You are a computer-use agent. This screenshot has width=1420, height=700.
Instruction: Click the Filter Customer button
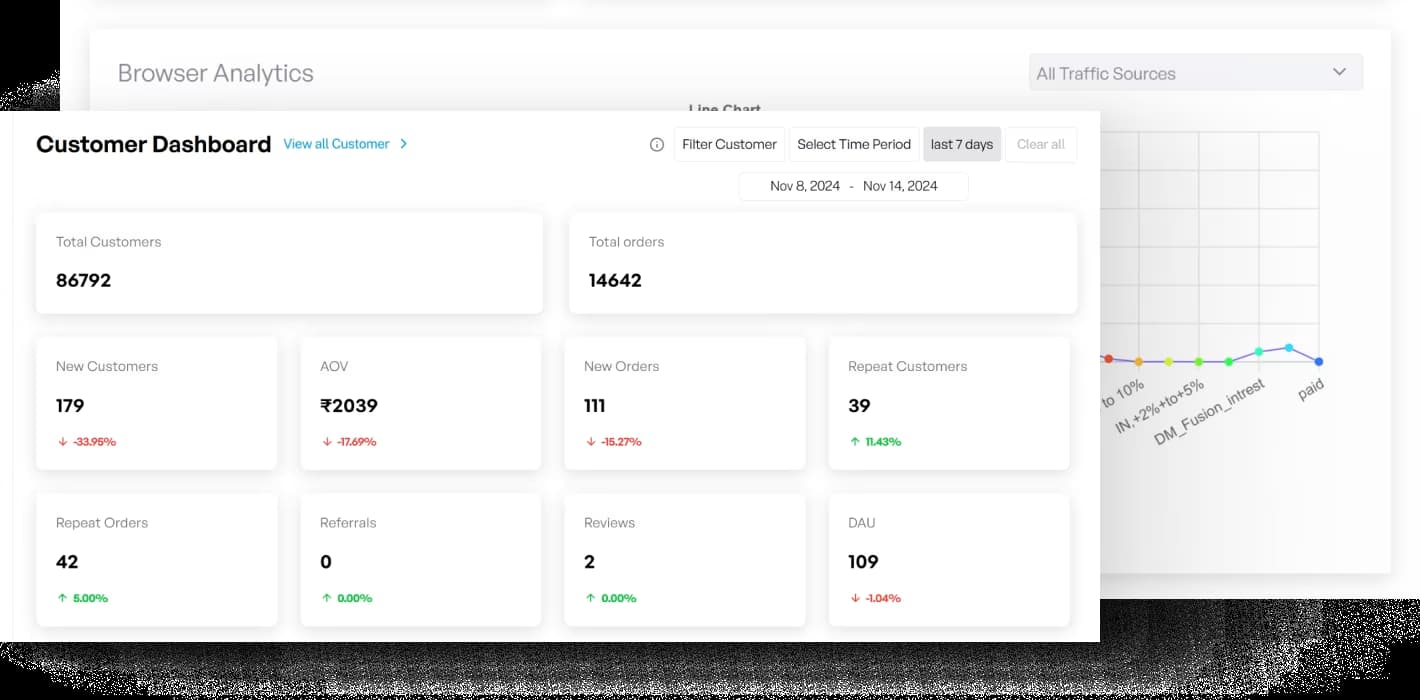point(729,144)
